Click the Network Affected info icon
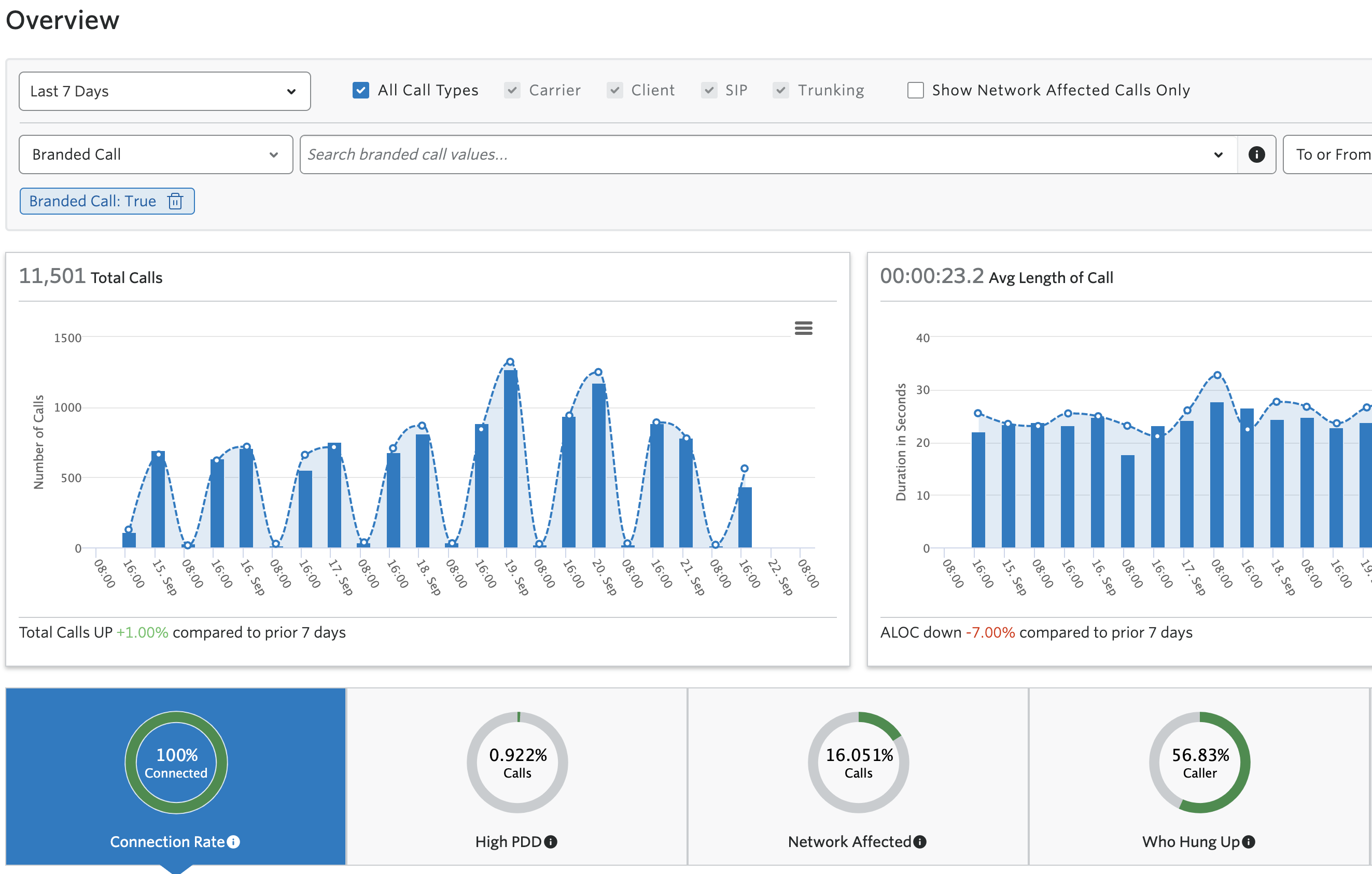The image size is (1372, 874). pos(920,841)
